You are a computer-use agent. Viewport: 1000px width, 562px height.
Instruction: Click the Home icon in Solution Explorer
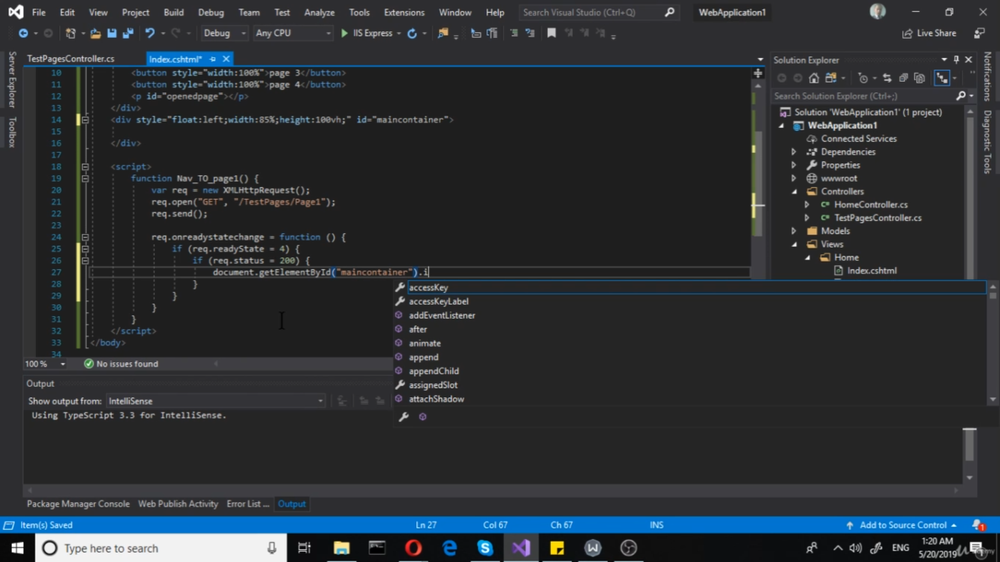(x=814, y=78)
